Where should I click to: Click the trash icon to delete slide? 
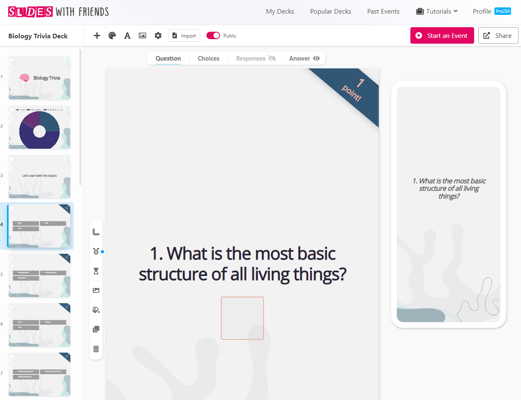[96, 349]
